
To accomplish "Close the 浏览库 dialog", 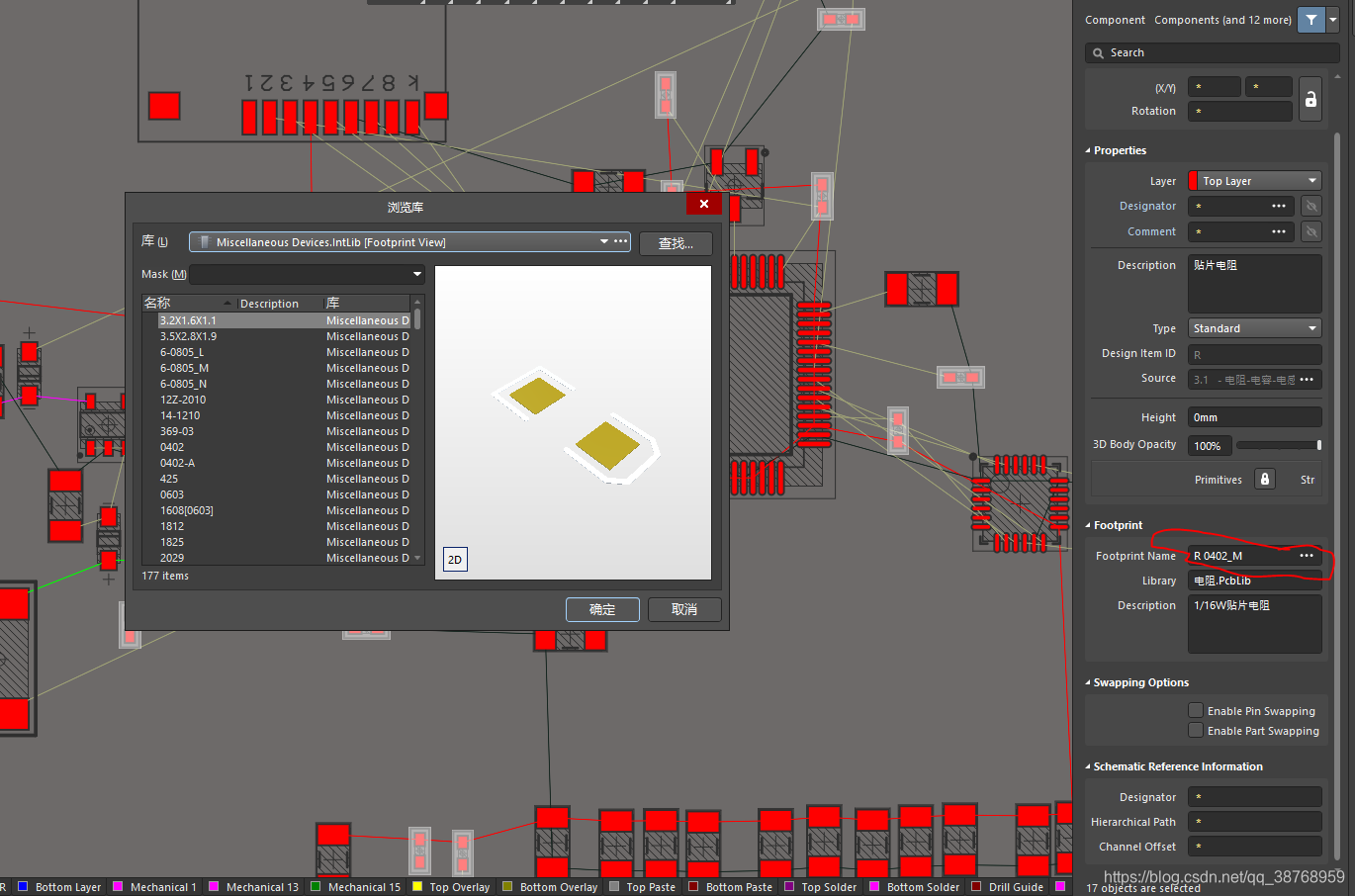I will point(704,204).
